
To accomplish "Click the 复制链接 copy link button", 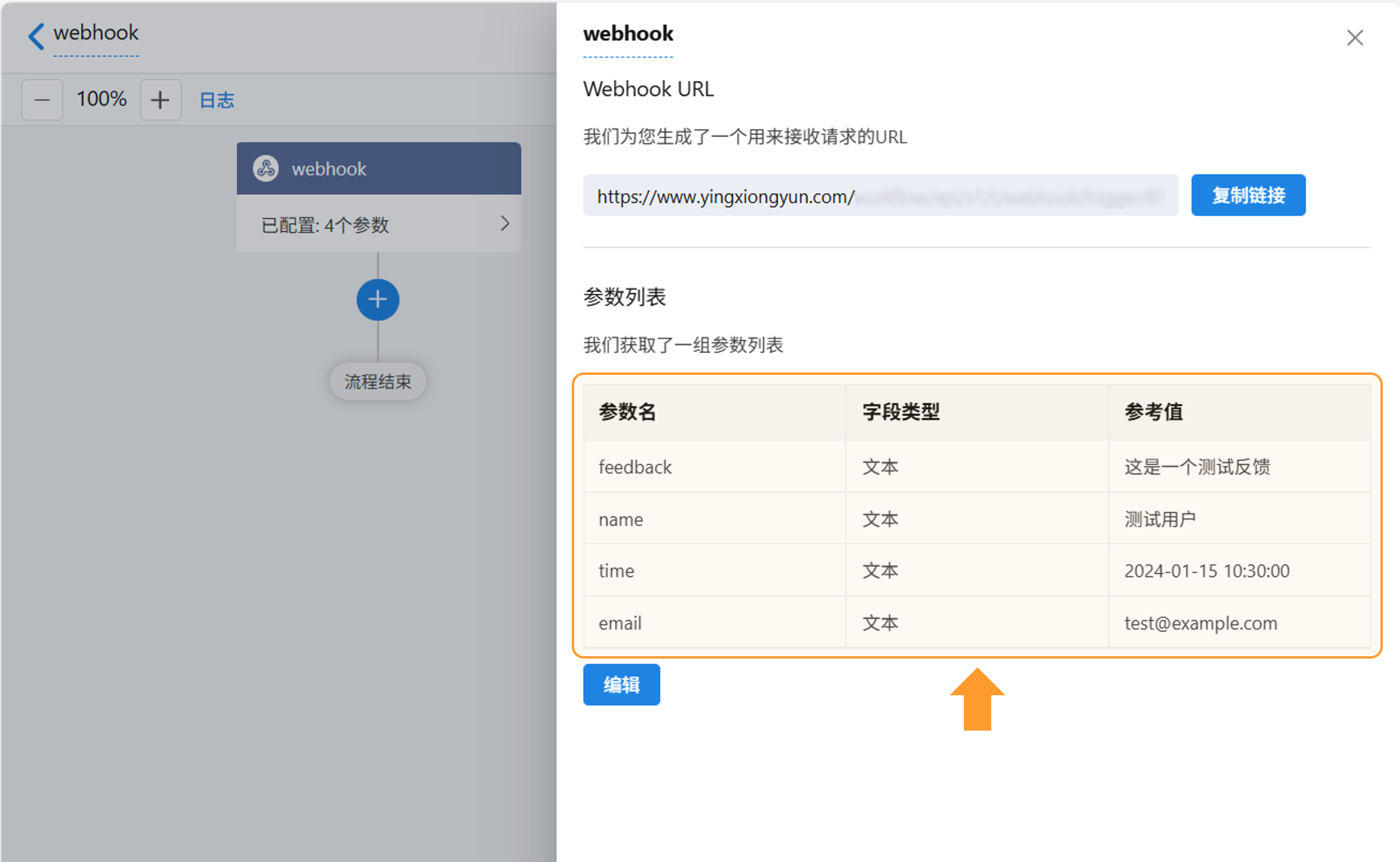I will click(1248, 196).
